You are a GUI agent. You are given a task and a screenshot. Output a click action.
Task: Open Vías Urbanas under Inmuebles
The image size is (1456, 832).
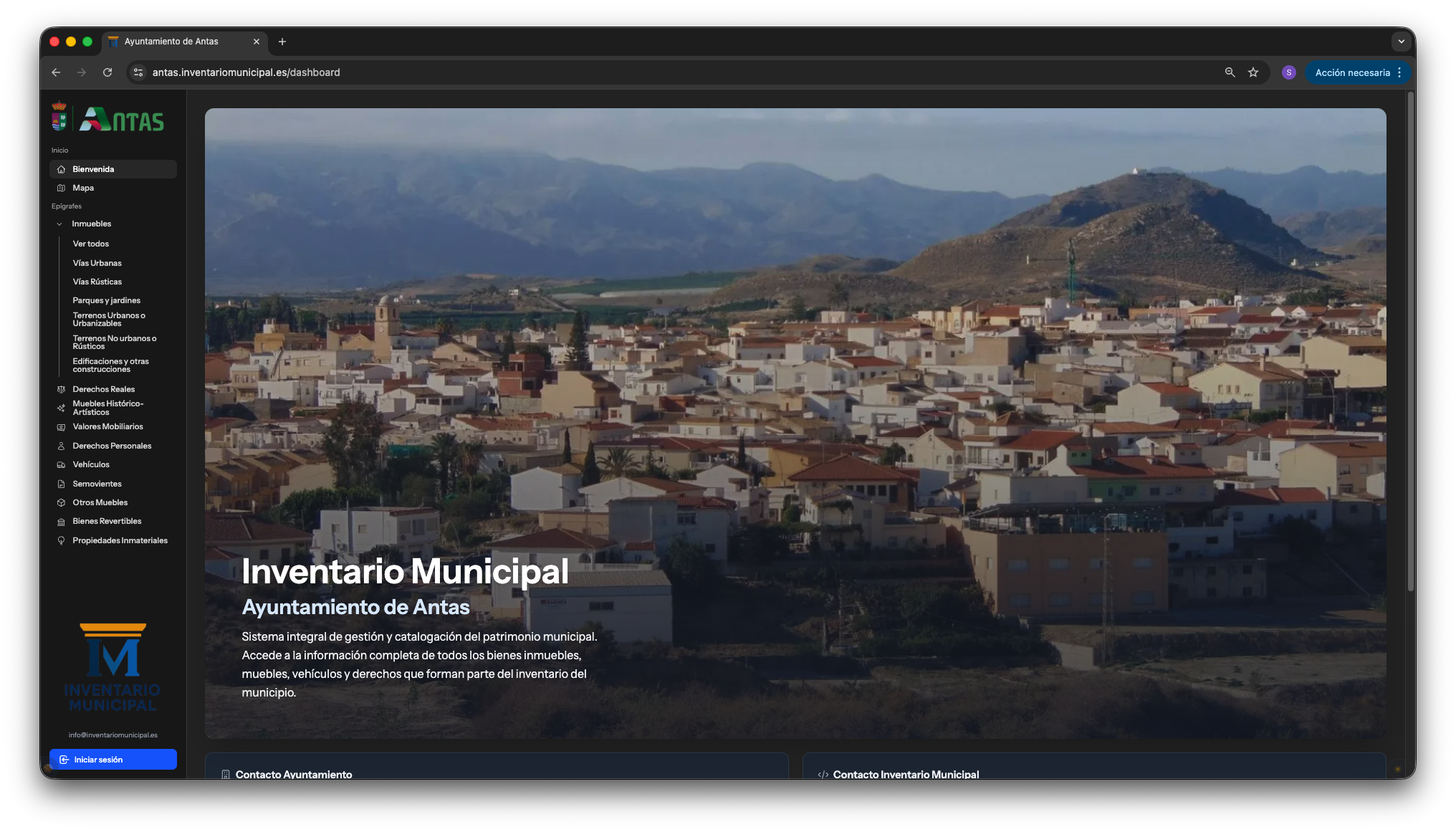click(x=97, y=263)
